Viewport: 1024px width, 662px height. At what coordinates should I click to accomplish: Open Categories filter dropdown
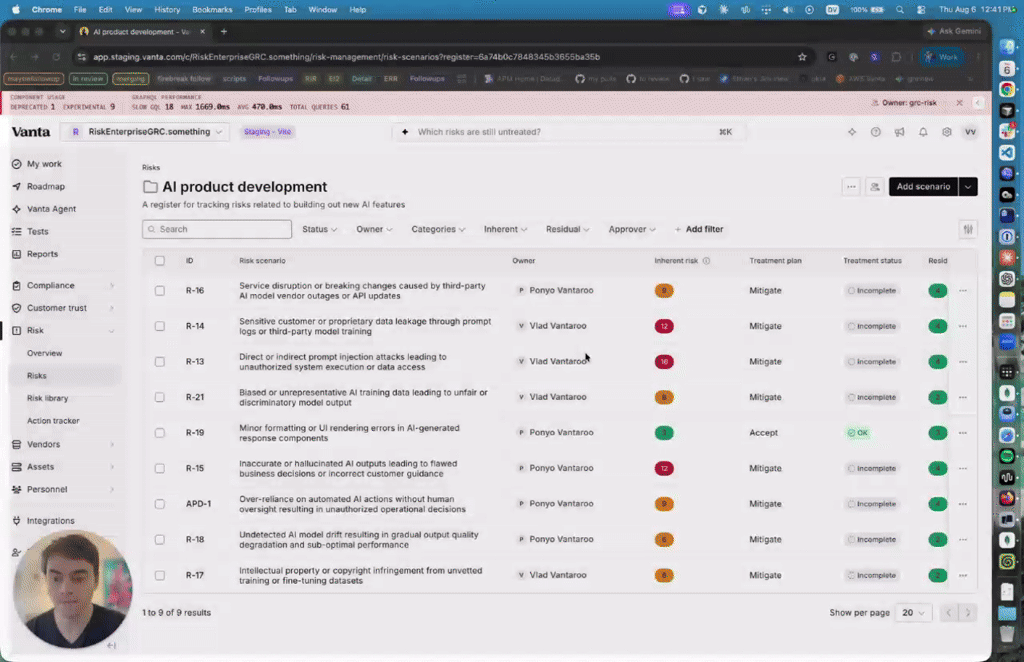click(x=438, y=229)
